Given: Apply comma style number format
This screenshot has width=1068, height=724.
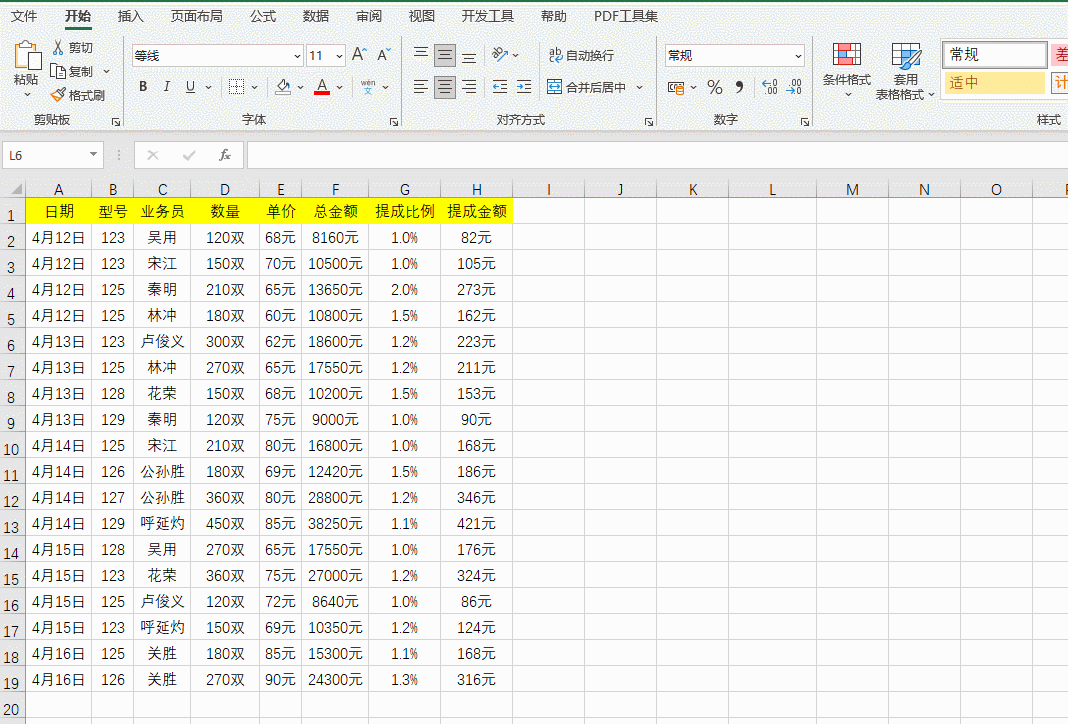Looking at the screenshot, I should tap(740, 87).
